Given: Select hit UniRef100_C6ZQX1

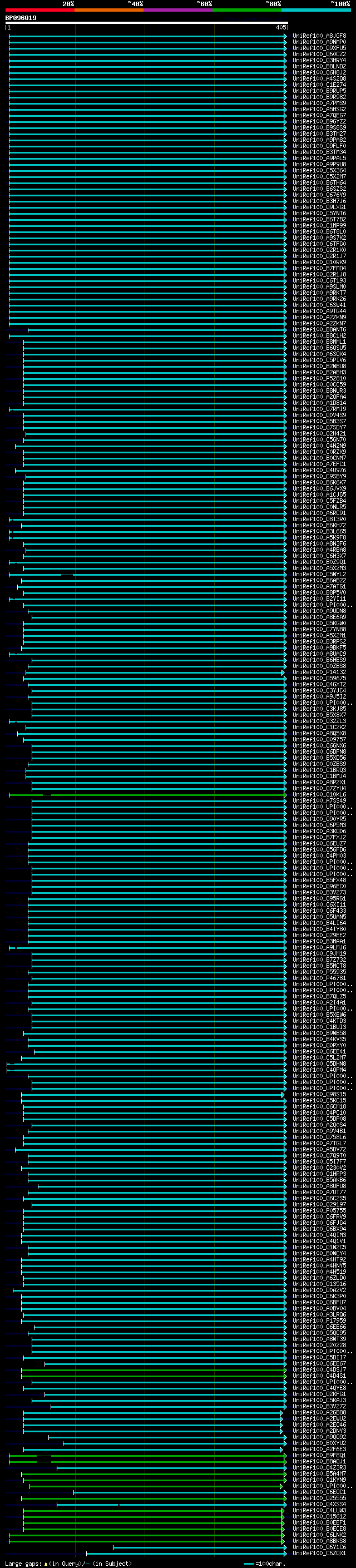Looking at the screenshot, I should tap(319, 1553).
